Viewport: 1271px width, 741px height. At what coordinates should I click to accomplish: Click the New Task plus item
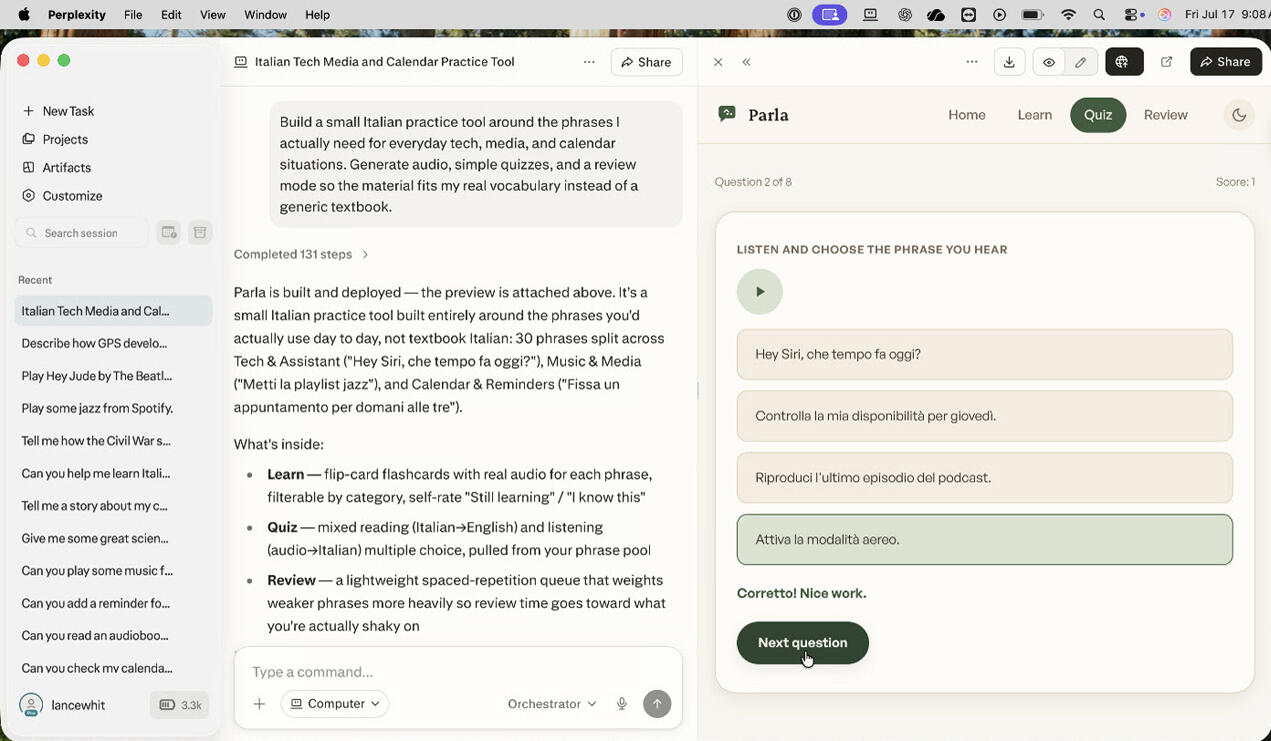tap(58, 111)
